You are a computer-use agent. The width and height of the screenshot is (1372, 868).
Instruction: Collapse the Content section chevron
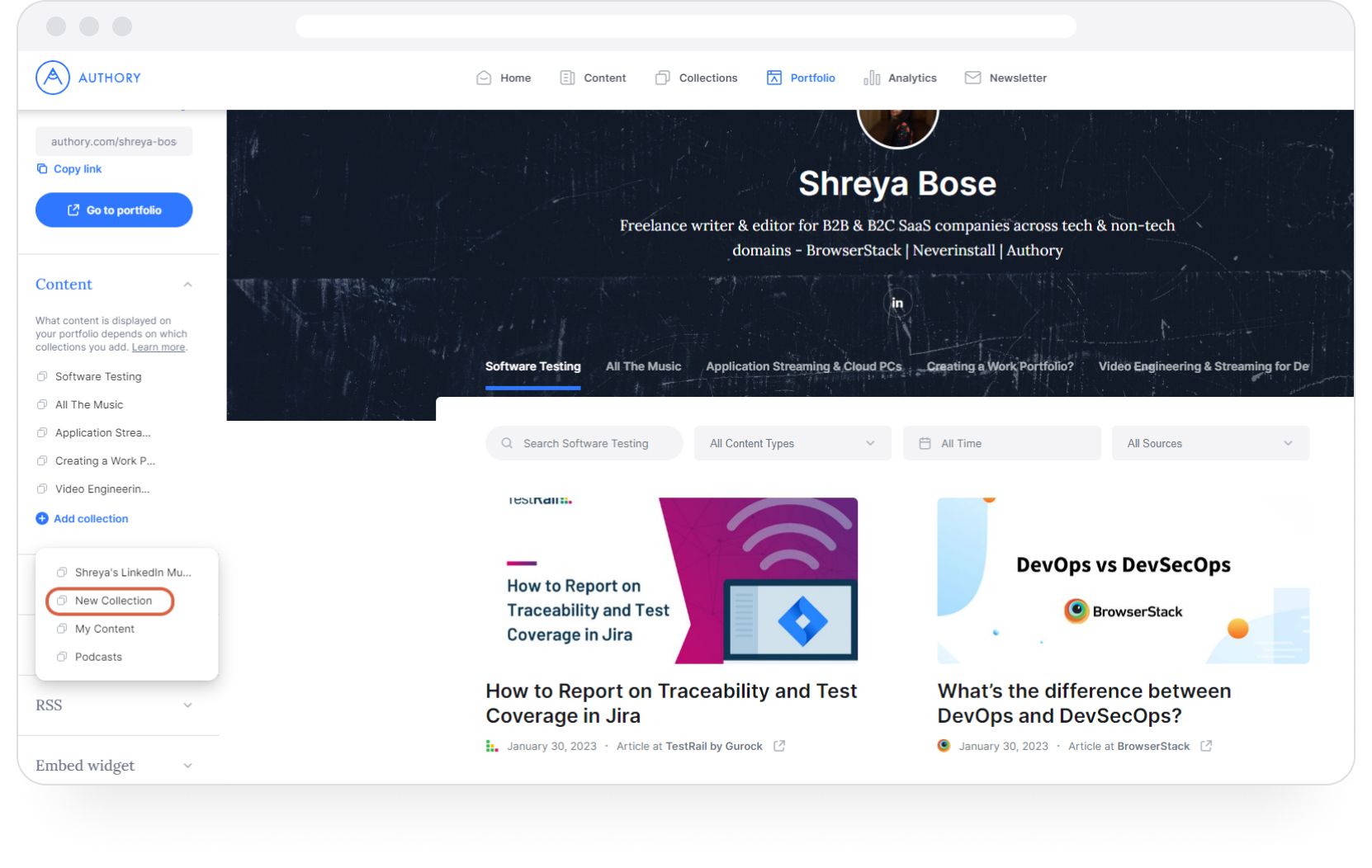[187, 285]
